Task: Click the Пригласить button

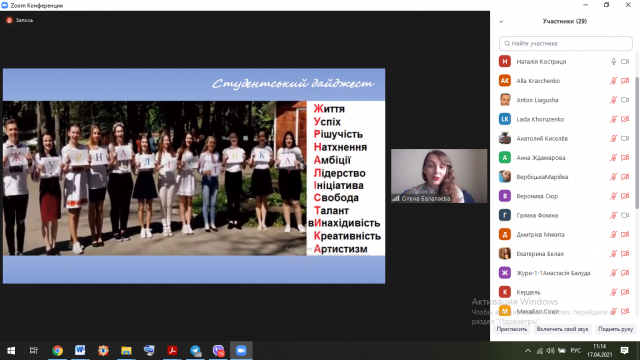Action: (x=512, y=329)
